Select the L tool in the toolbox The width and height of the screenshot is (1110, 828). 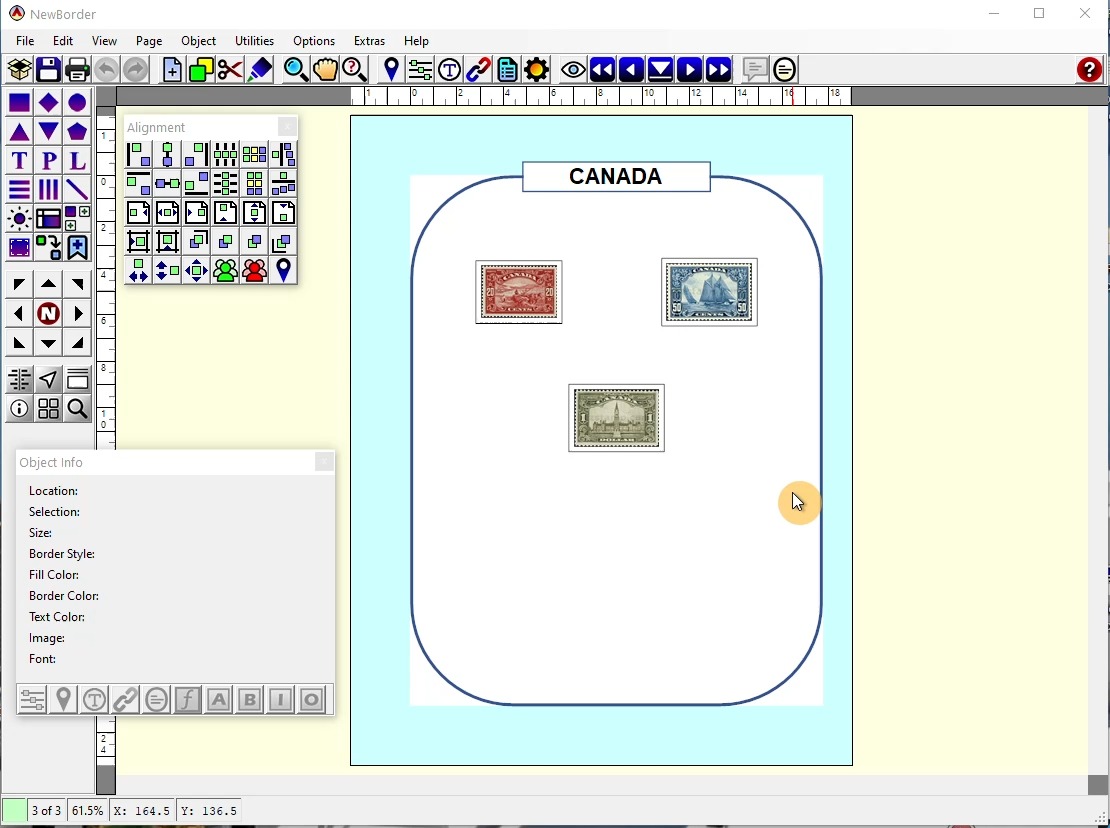(x=77, y=161)
